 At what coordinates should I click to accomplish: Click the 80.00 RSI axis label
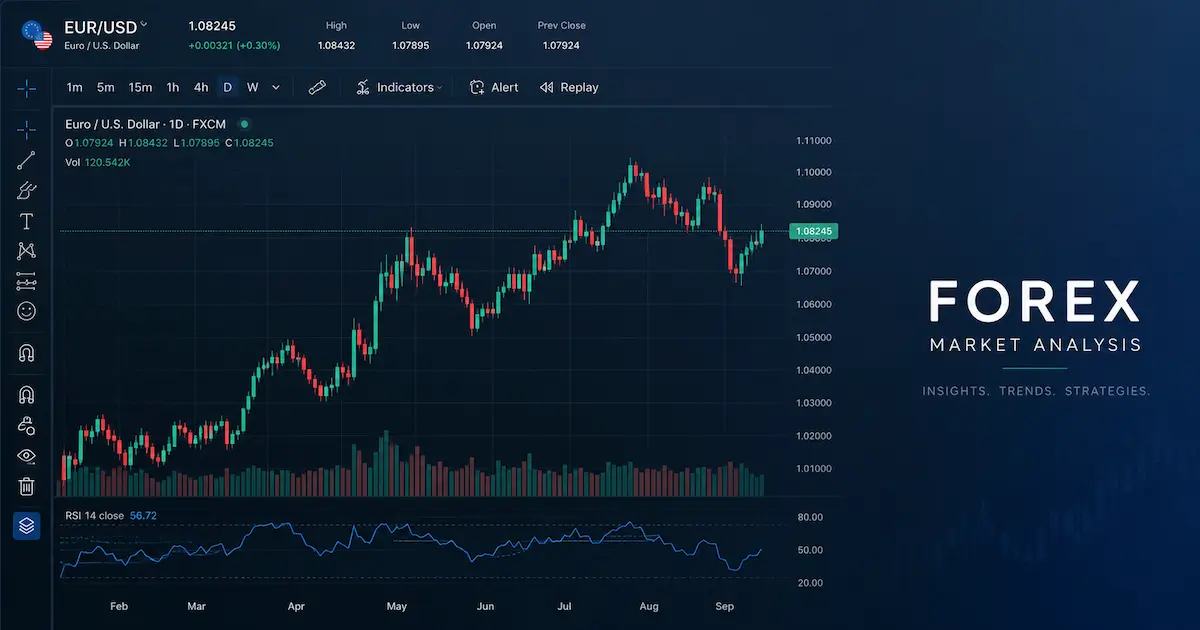pyautogui.click(x=810, y=517)
